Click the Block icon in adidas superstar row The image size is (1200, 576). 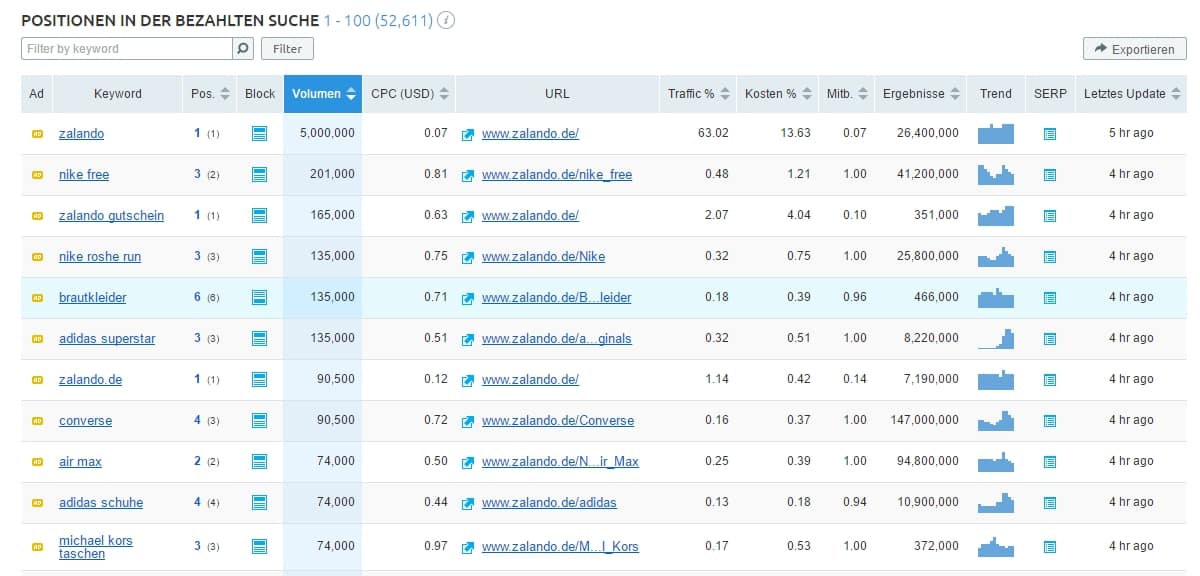pos(259,338)
